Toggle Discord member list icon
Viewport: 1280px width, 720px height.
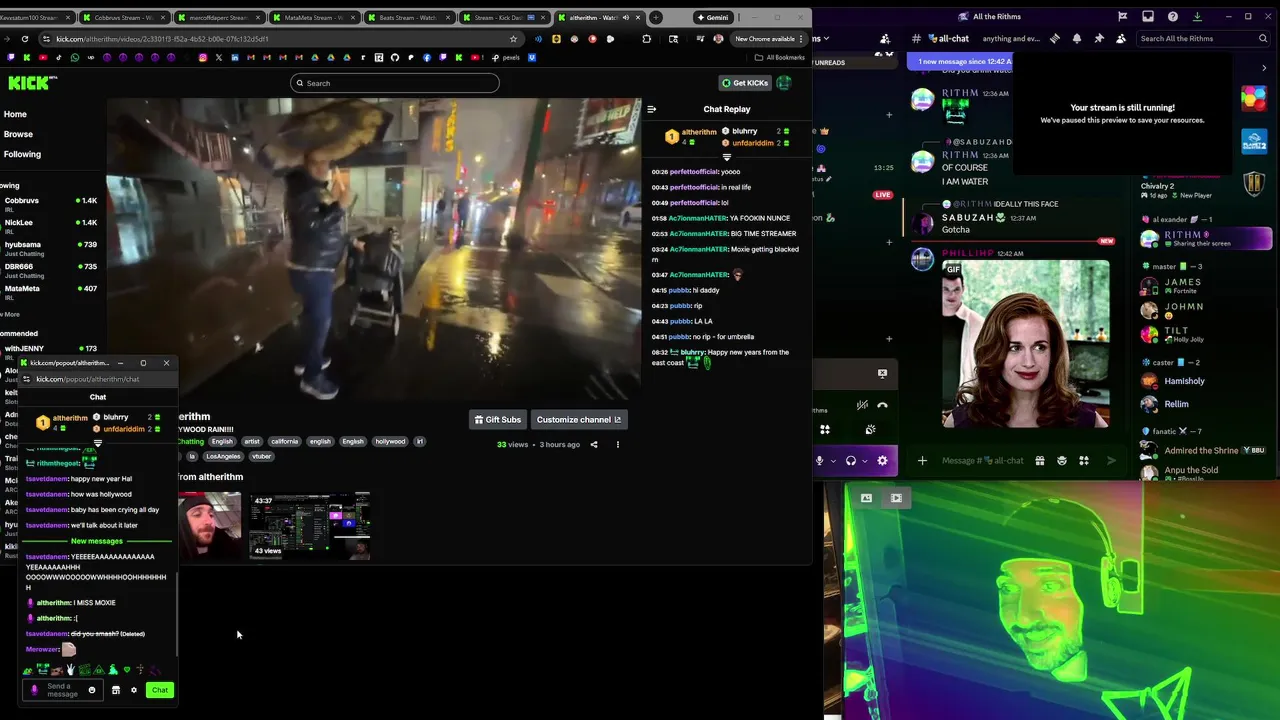1120,38
